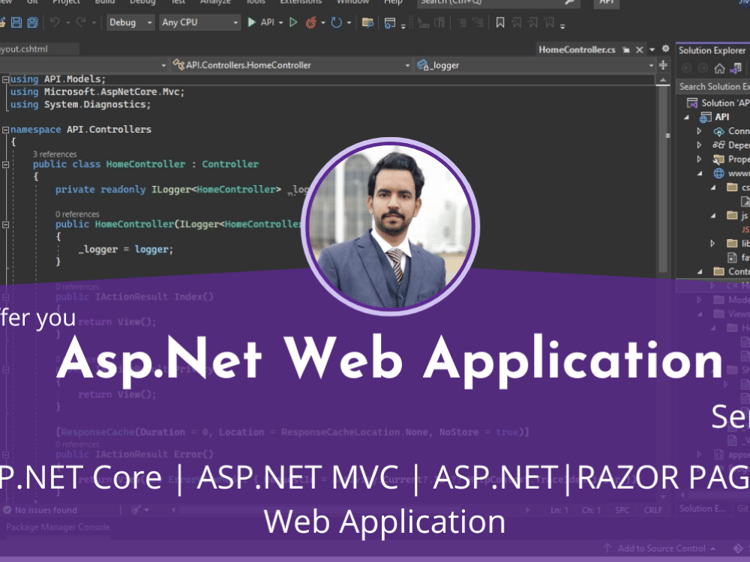Click the Hot Reload flame icon
The width and height of the screenshot is (750, 562).
(311, 22)
